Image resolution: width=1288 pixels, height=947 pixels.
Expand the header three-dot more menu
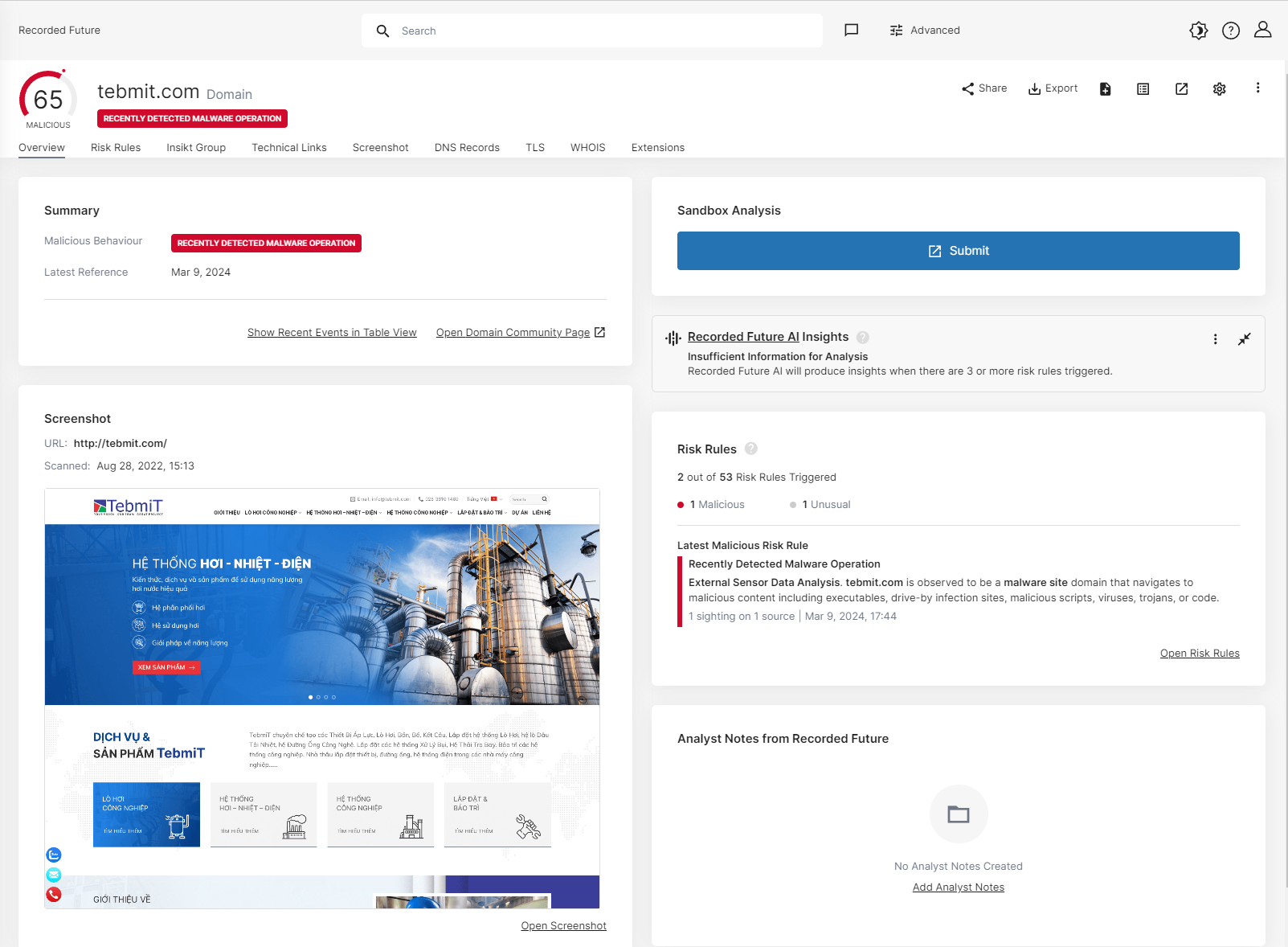coord(1257,88)
